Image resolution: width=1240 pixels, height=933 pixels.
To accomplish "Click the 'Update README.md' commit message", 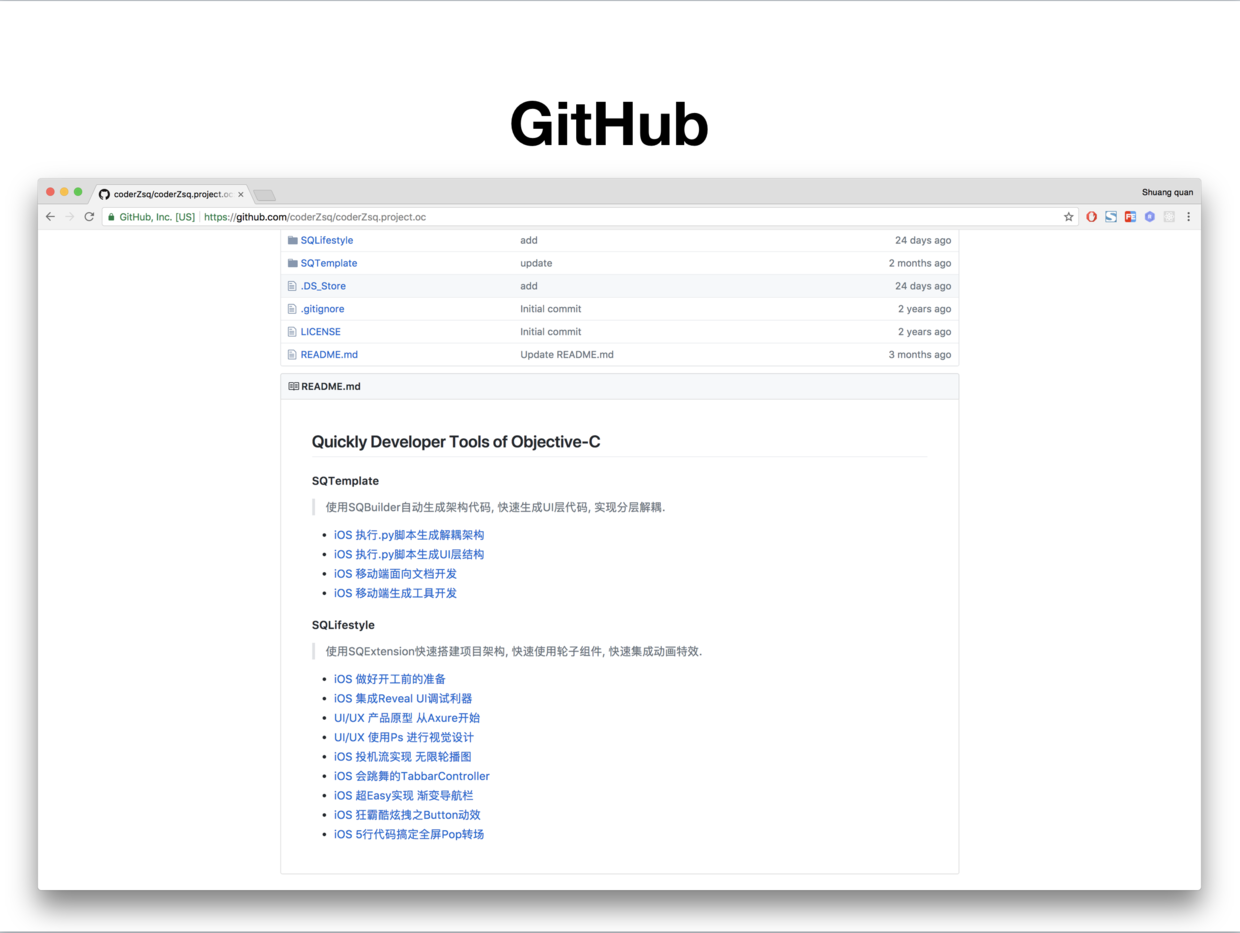I will coord(567,355).
